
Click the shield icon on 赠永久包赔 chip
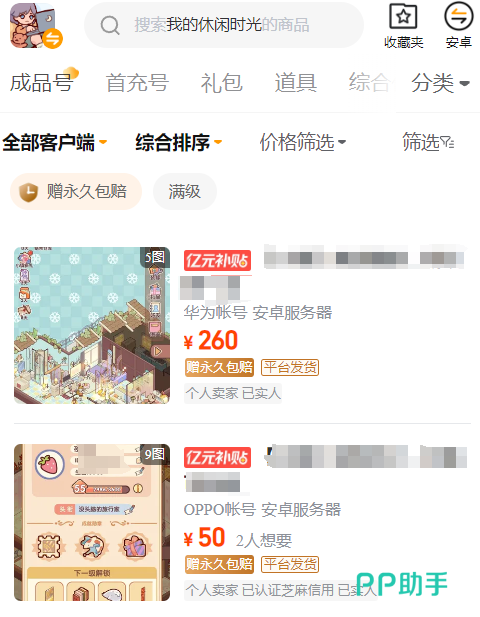(29, 192)
